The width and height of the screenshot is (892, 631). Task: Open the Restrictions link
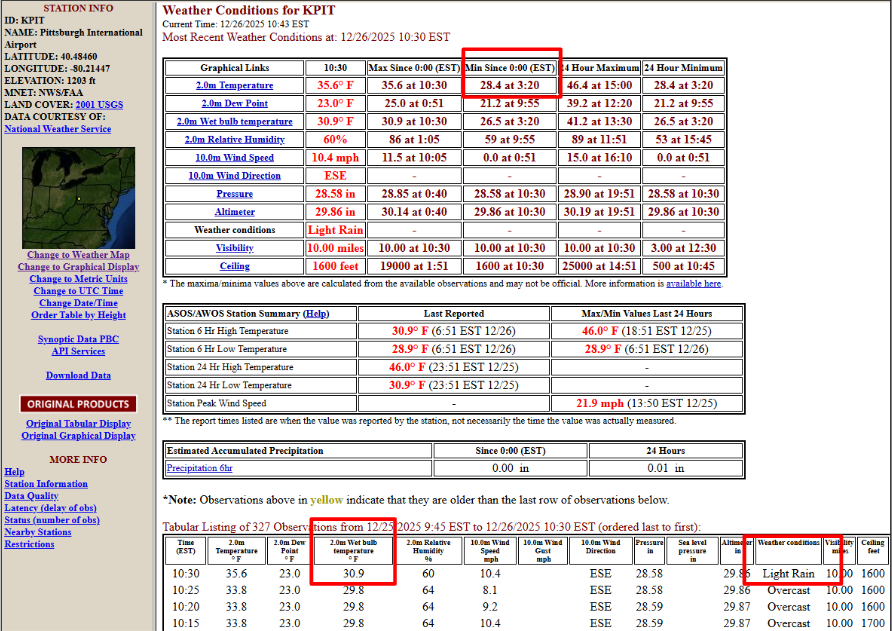tap(29, 545)
